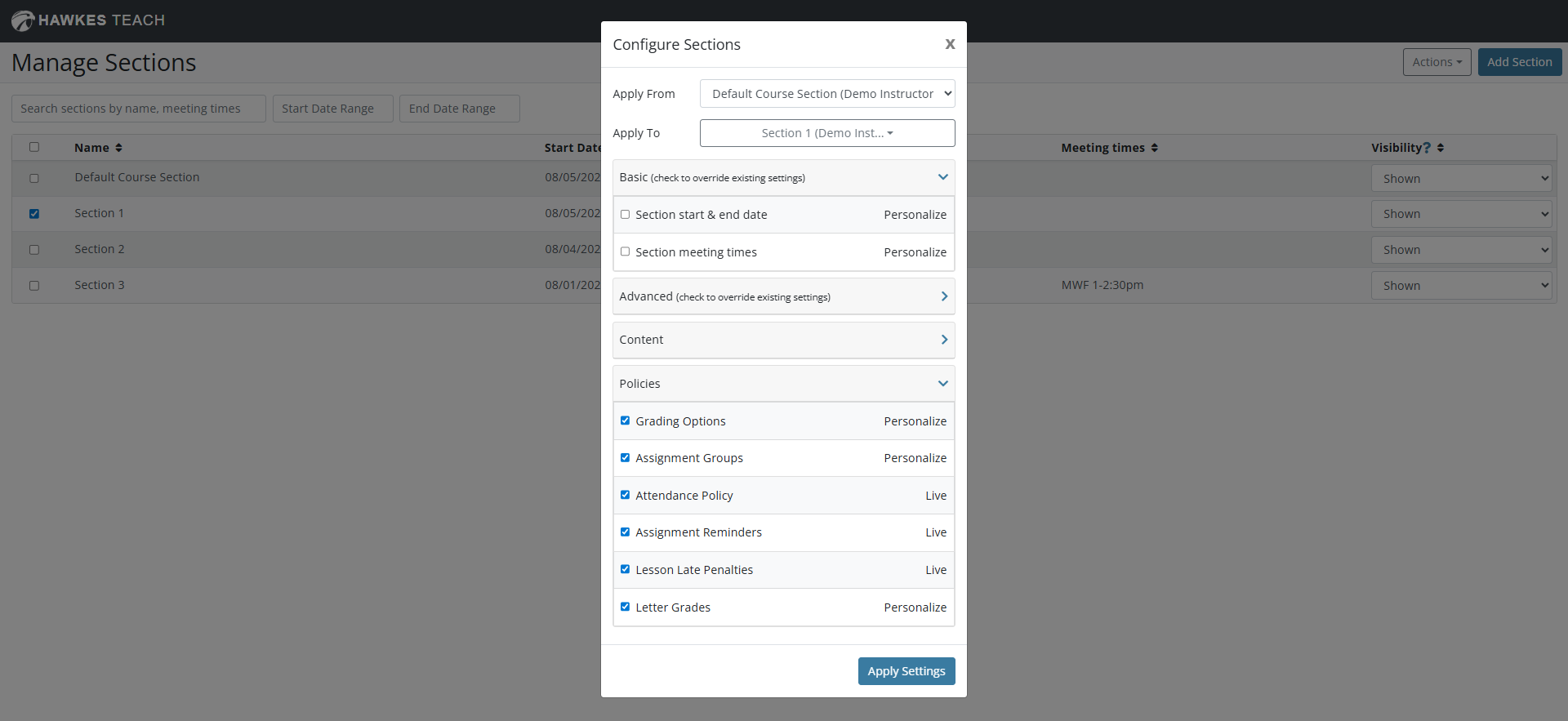Image resolution: width=1568 pixels, height=721 pixels.
Task: Expand the Content section
Action: [x=944, y=340]
